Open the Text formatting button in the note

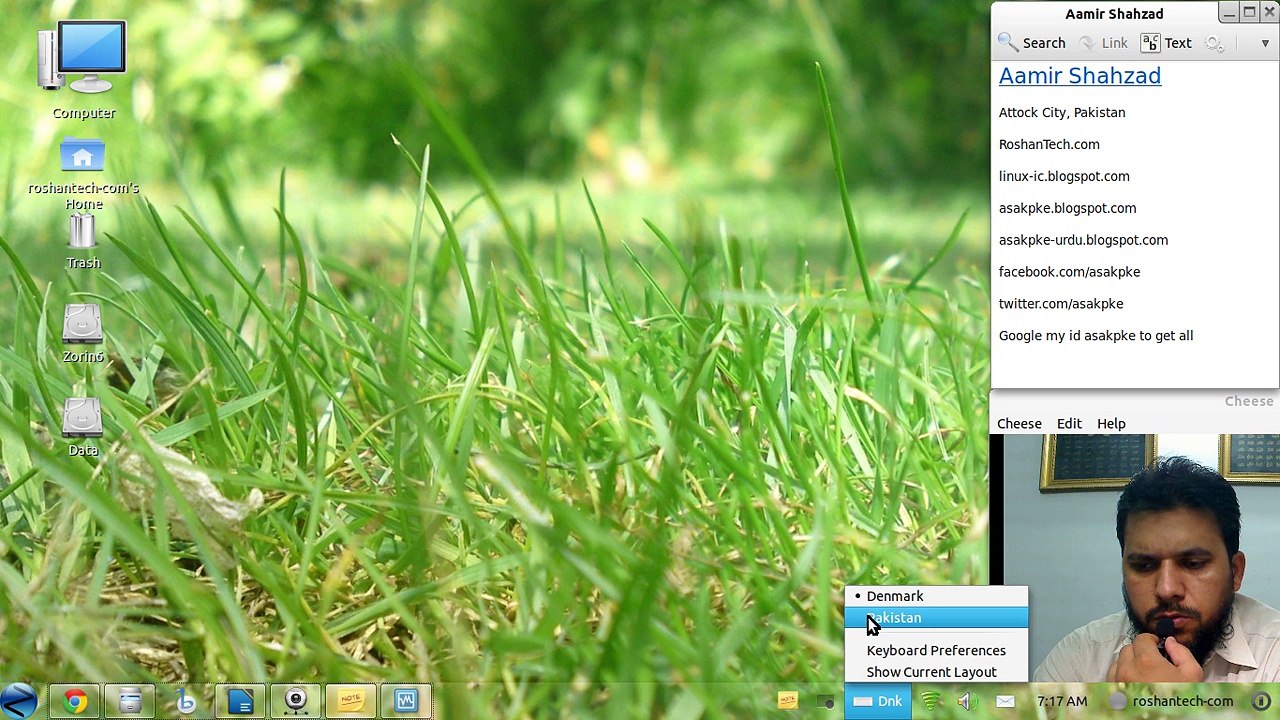click(1166, 43)
